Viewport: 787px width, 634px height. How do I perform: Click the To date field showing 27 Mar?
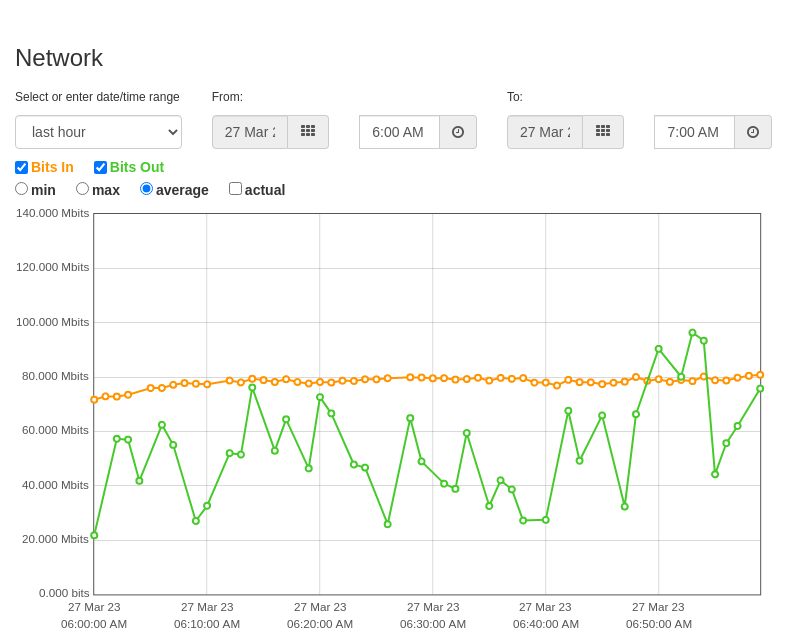coord(545,132)
